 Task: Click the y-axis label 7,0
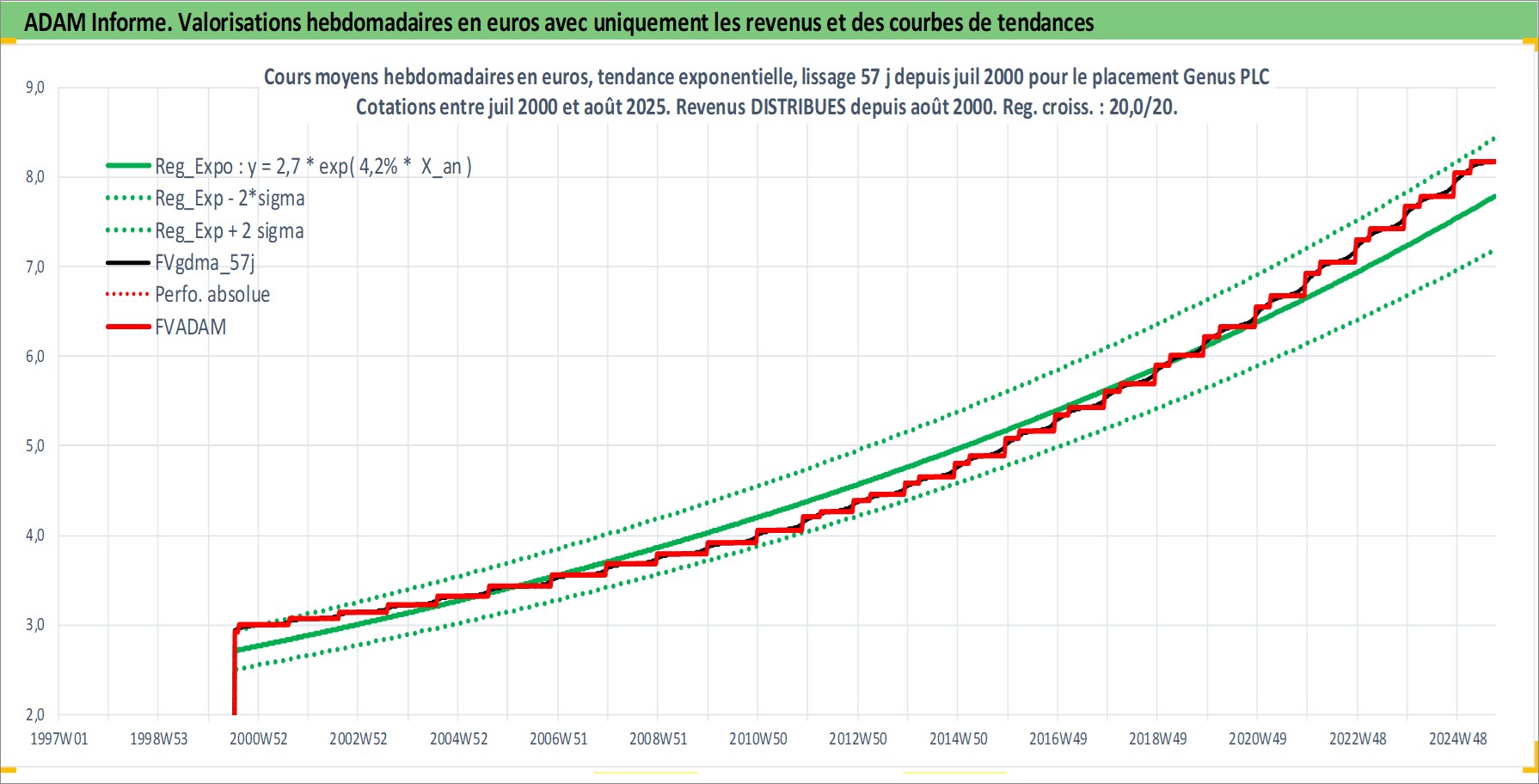[35, 267]
